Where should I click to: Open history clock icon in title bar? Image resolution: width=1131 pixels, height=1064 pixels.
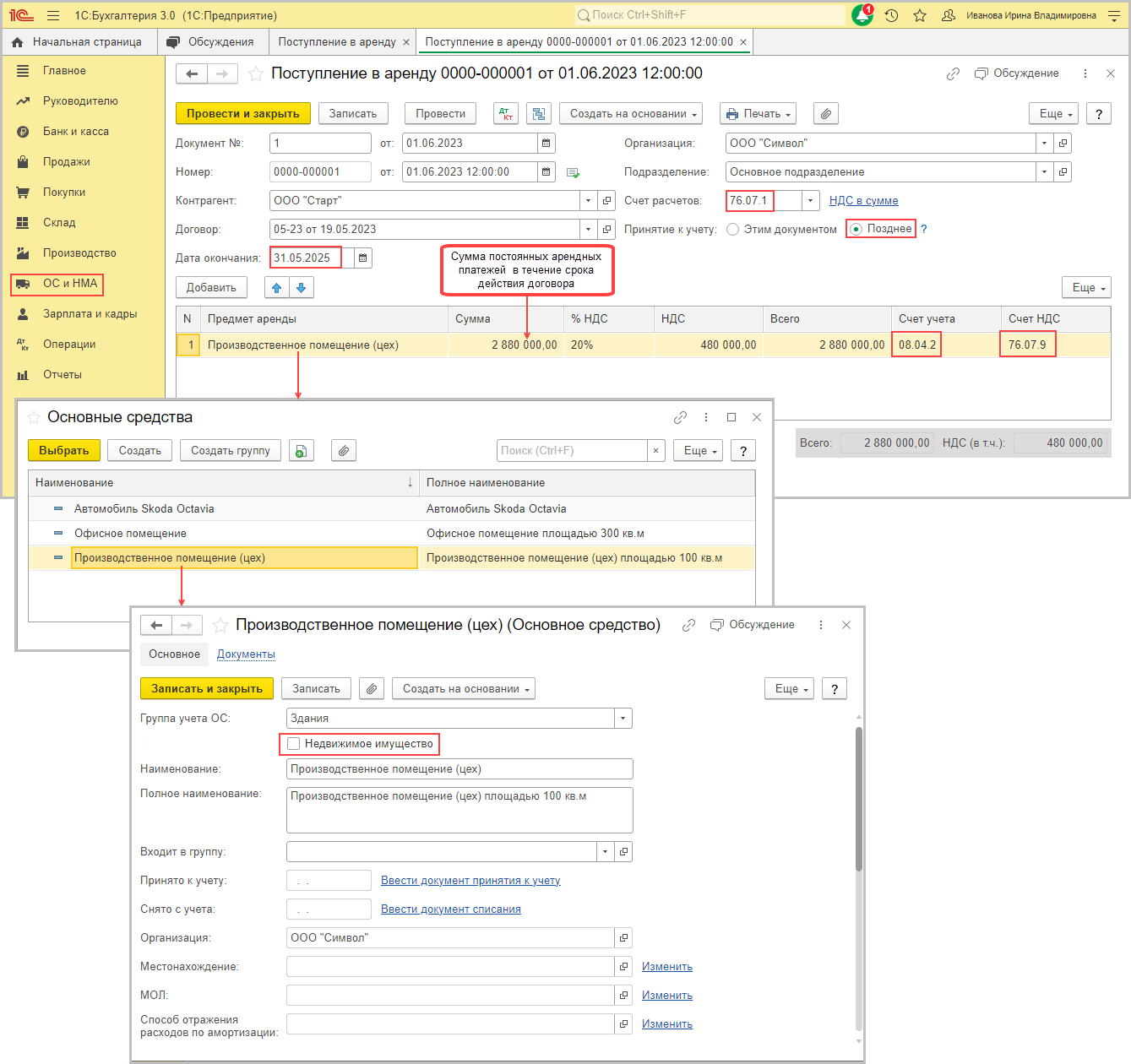891,15
